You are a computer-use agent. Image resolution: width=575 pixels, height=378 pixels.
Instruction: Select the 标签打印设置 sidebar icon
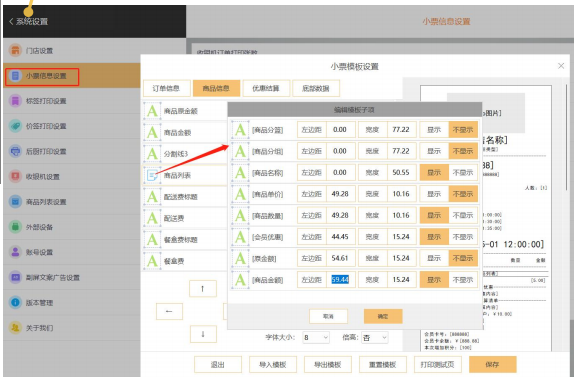click(x=15, y=100)
